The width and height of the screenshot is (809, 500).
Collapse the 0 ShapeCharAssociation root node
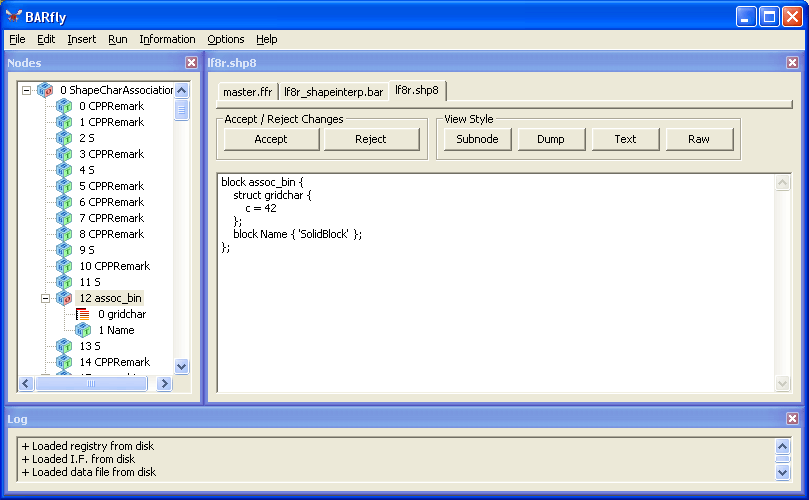click(x=26, y=90)
